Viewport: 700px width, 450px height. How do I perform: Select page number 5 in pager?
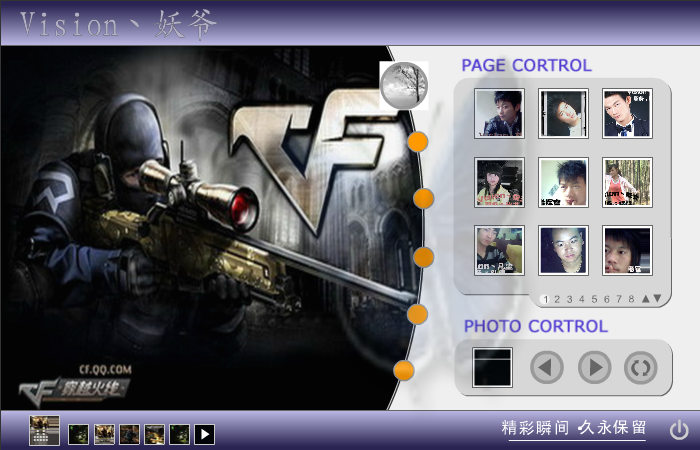(594, 299)
